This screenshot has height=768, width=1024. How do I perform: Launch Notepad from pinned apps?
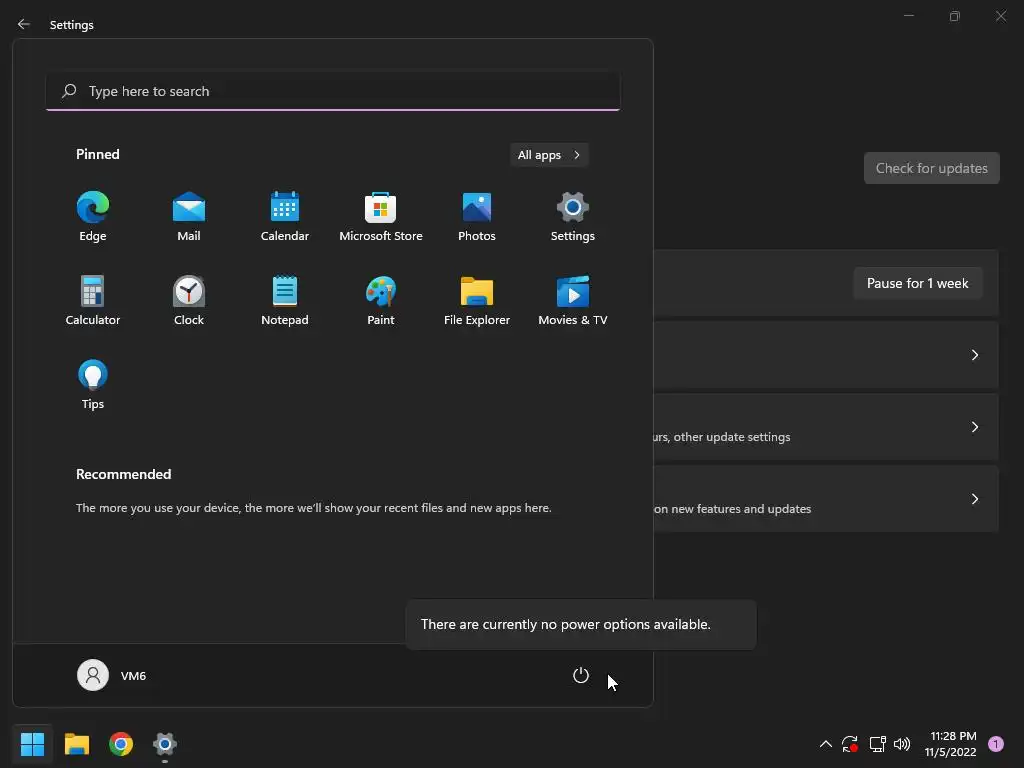(285, 300)
